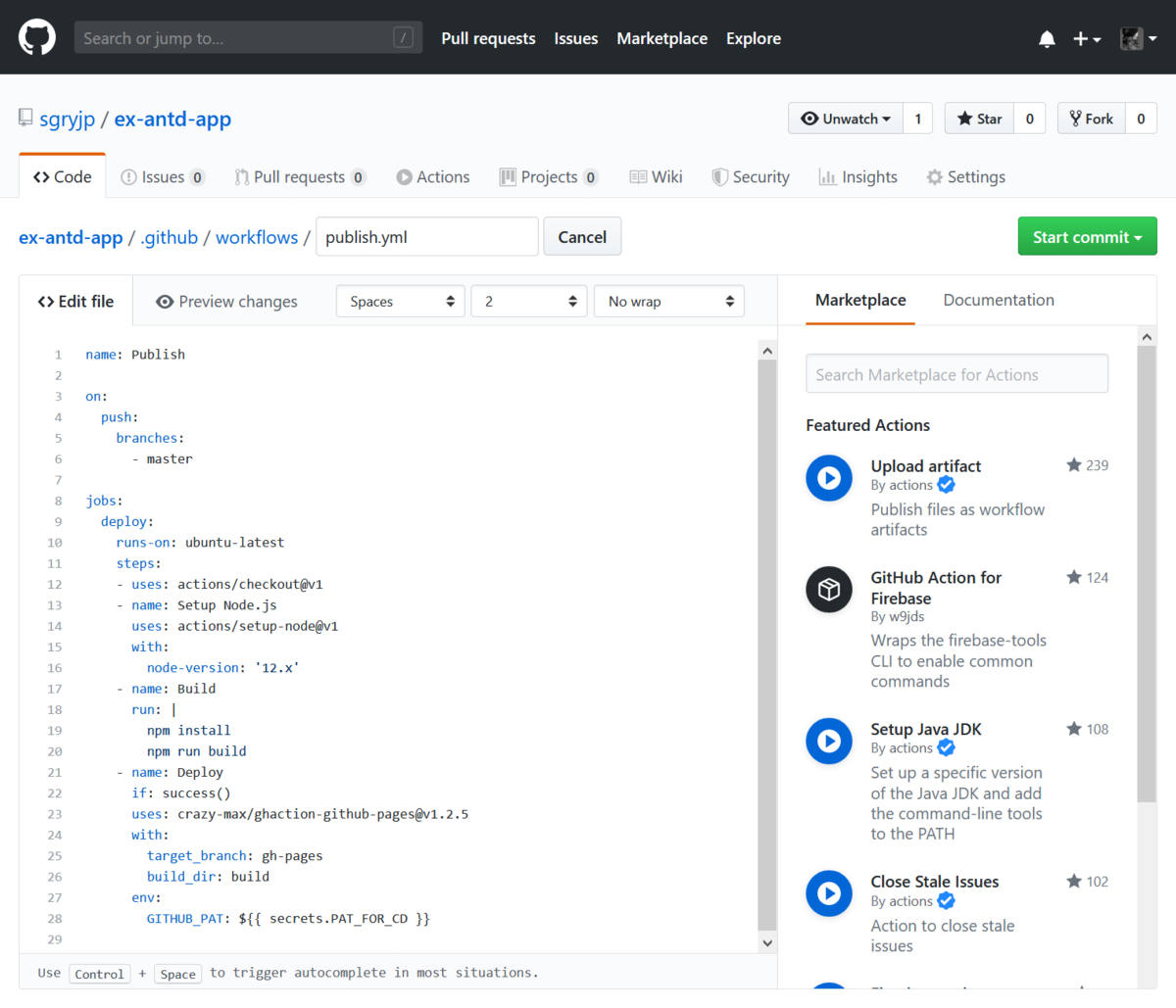Click GitHub Action for Firebase cube icon
The width and height of the screenshot is (1176, 1008).
(829, 590)
